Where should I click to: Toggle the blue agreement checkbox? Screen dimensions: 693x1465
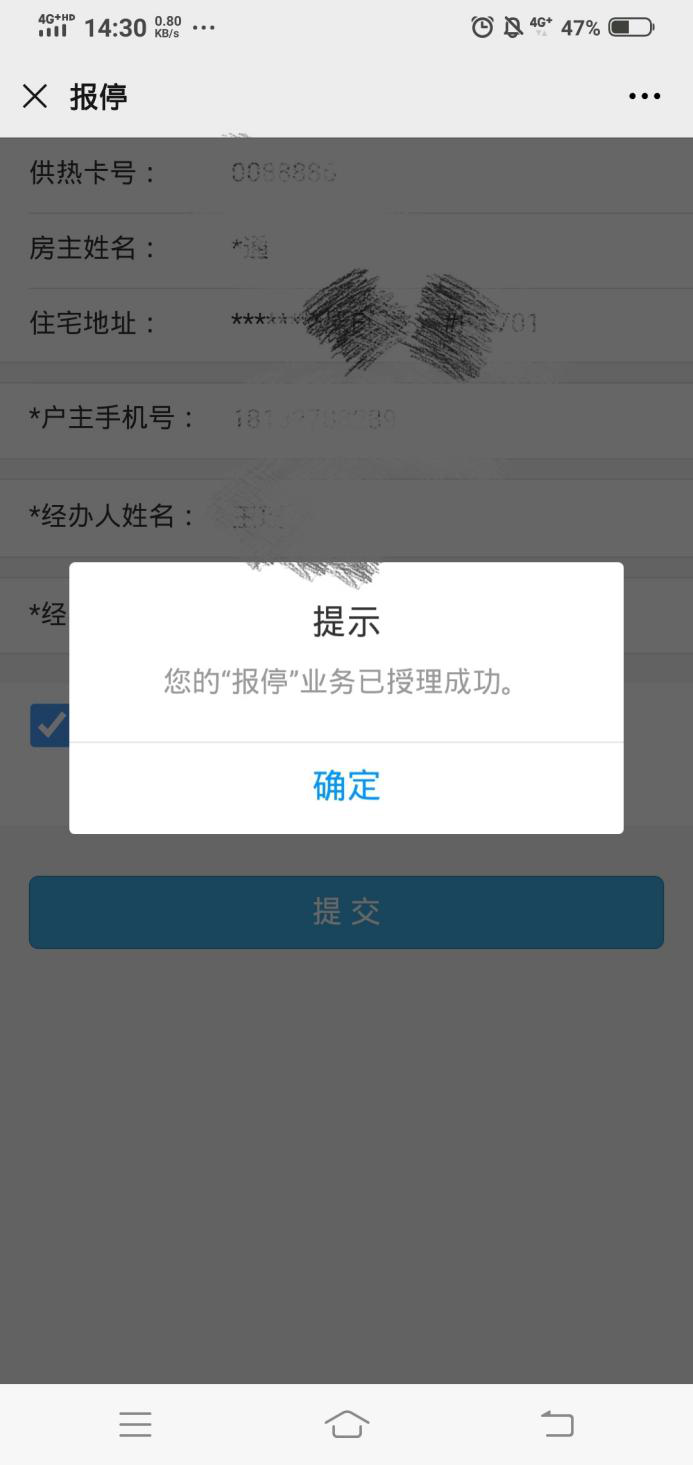click(49, 725)
